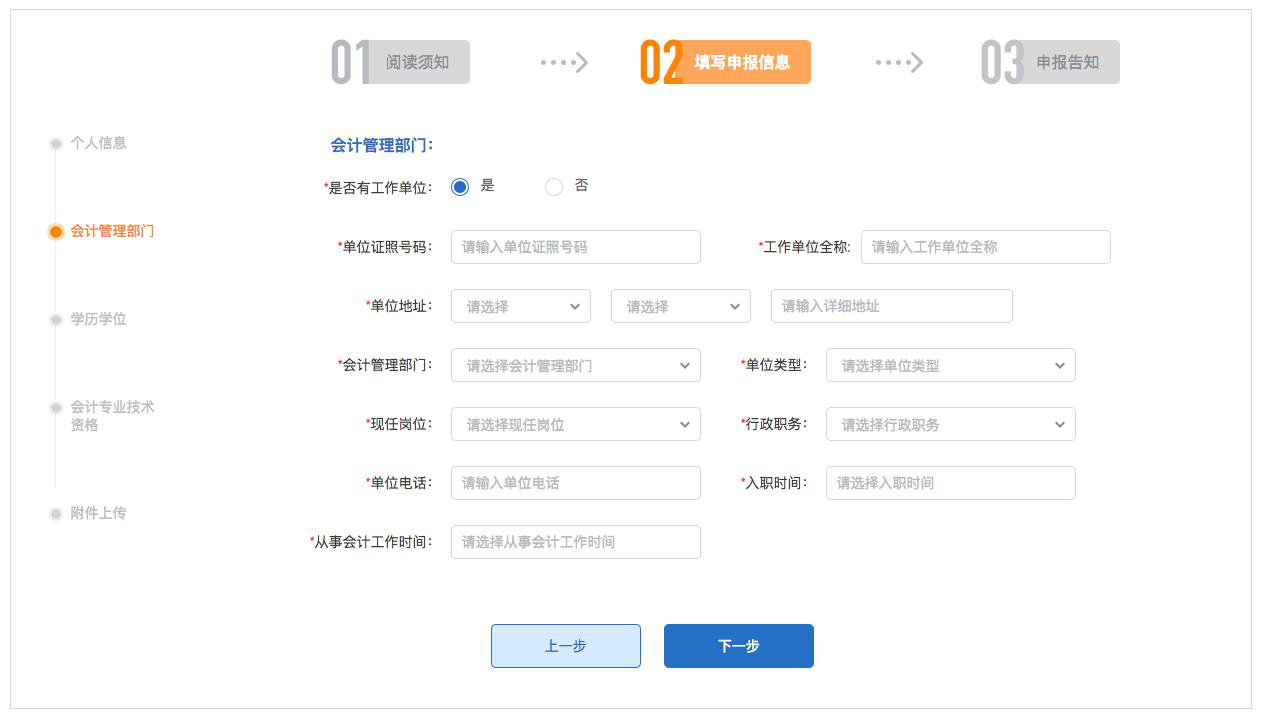
Task: Focus the 单位证照号码 input field
Action: tap(575, 247)
